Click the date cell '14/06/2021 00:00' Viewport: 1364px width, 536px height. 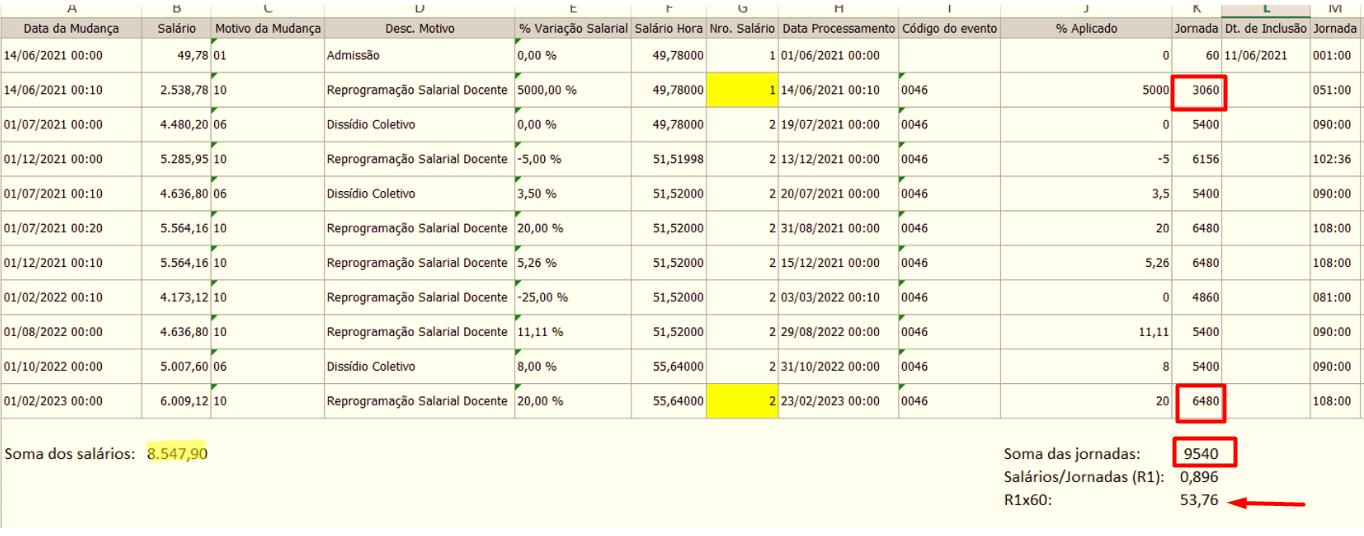pos(70,56)
